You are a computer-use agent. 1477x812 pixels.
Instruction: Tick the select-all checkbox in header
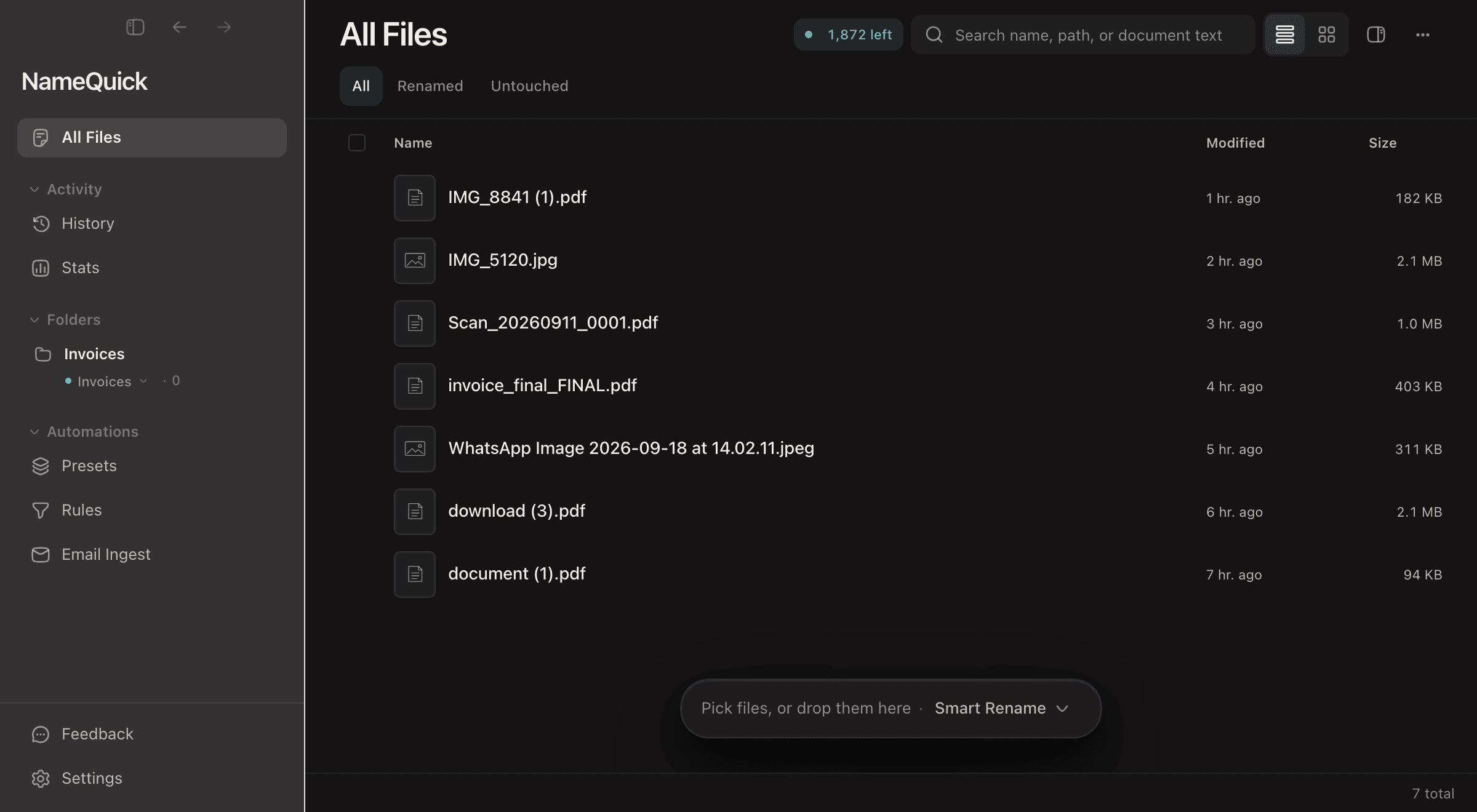click(357, 143)
